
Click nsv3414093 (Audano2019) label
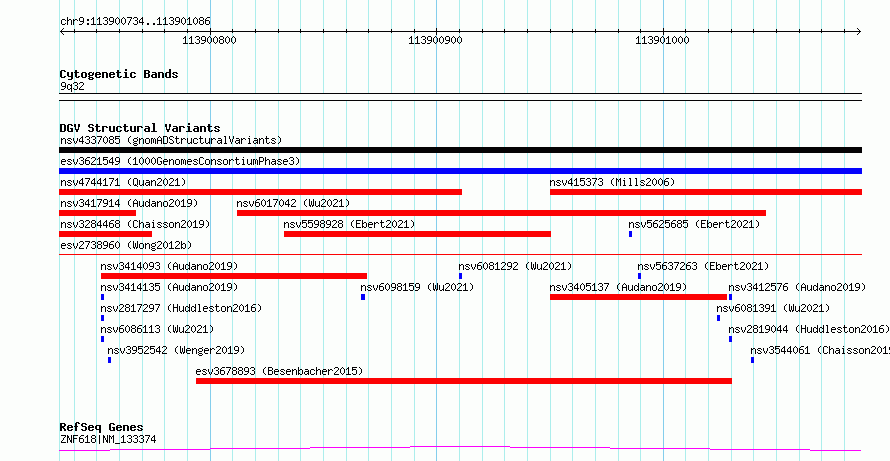[x=169, y=266]
